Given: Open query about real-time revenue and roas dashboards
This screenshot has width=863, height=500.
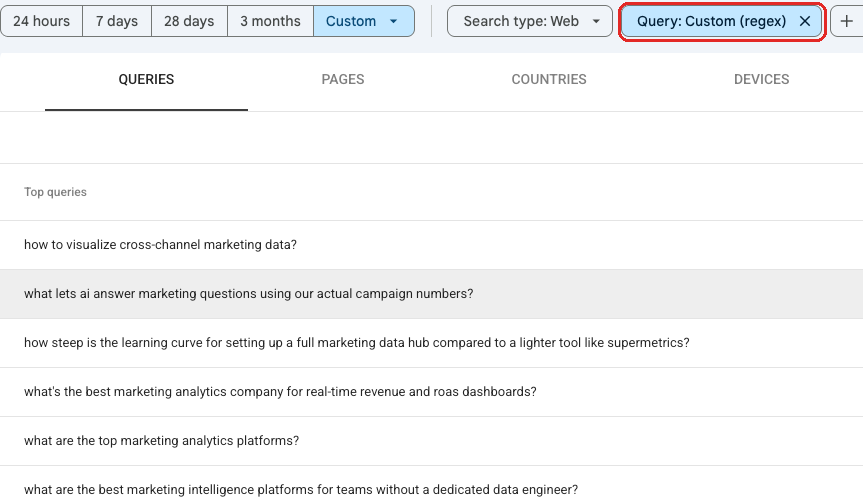Looking at the screenshot, I should [432, 392].
